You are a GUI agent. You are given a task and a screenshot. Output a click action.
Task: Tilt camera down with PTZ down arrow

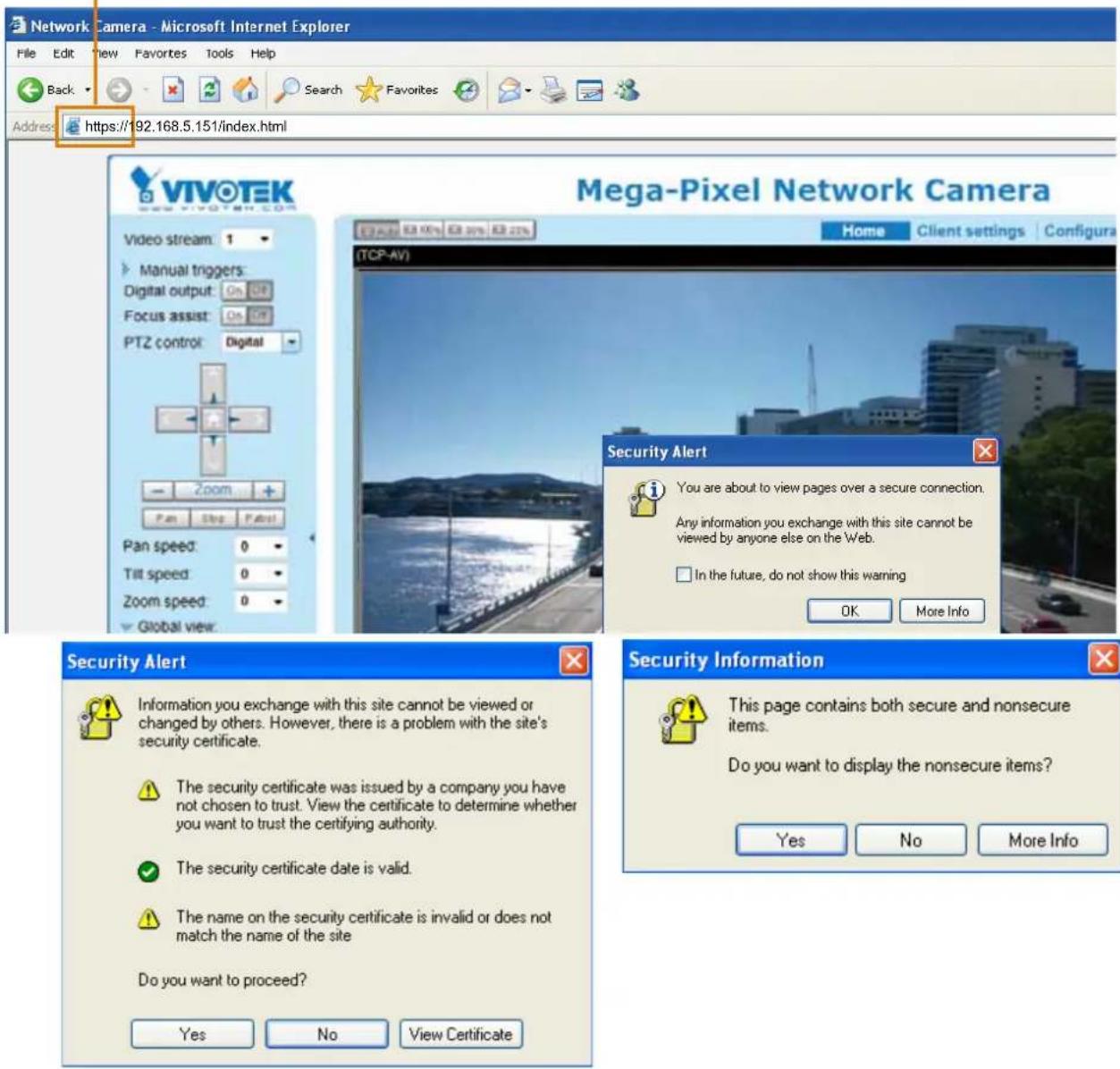click(213, 453)
